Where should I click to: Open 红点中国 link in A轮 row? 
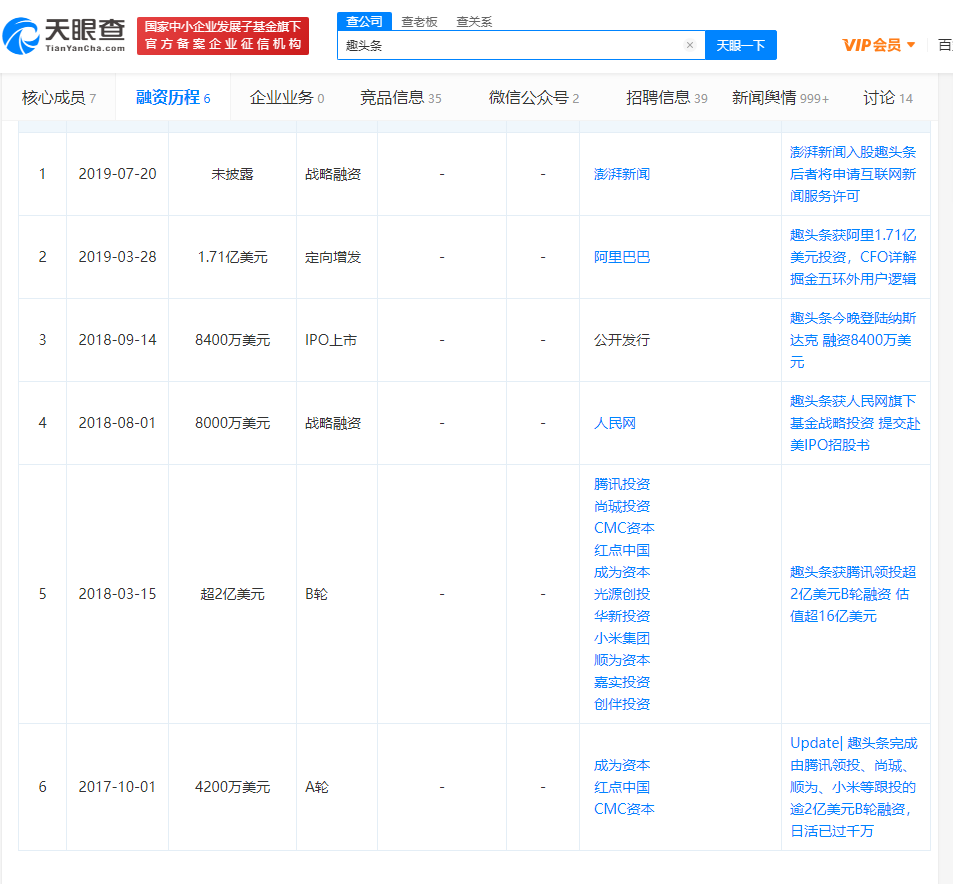click(622, 787)
